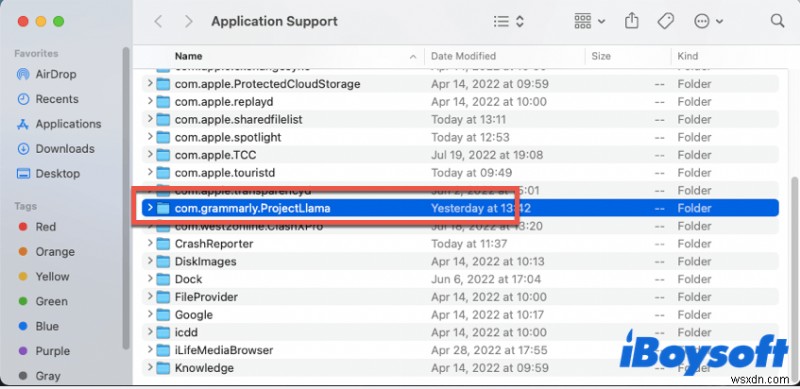Click the Share toolbar icon
This screenshot has height=389, width=800.
point(632,21)
